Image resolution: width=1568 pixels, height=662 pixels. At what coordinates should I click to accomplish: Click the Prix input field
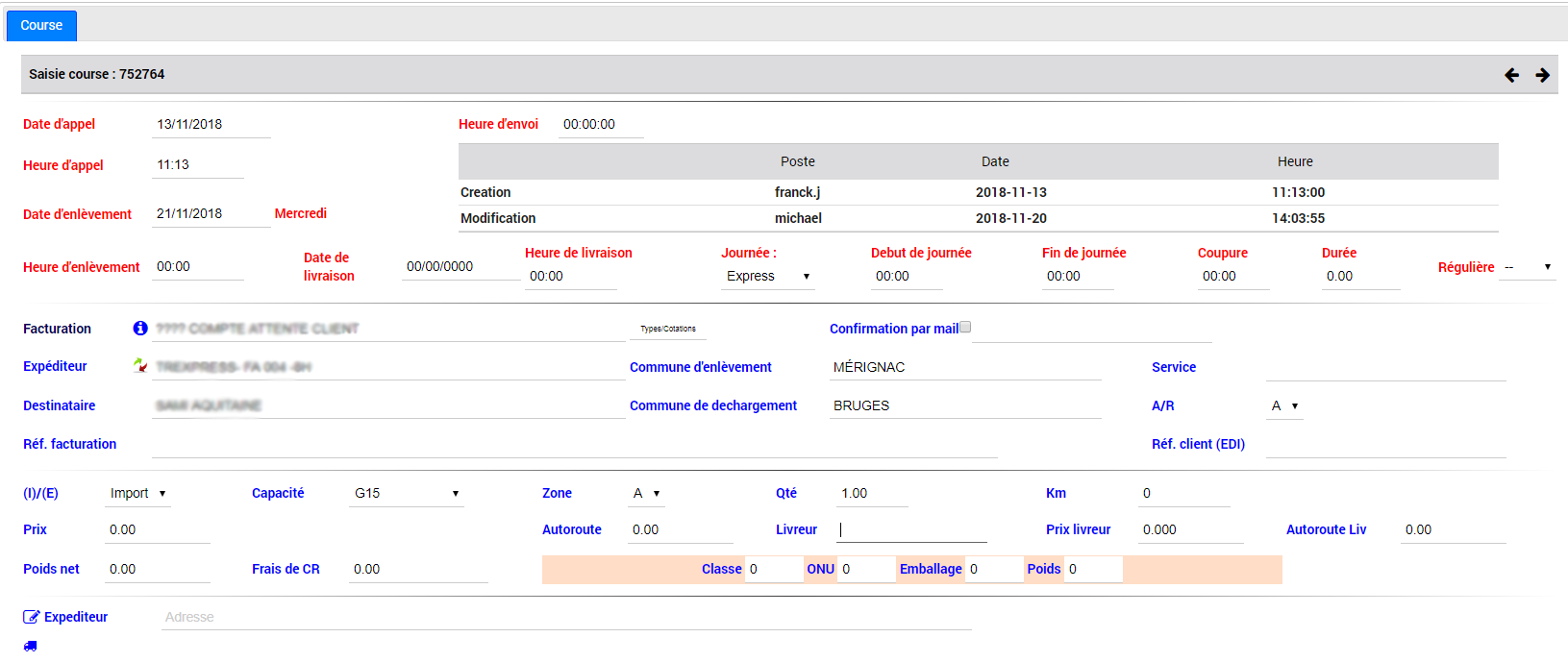[158, 530]
